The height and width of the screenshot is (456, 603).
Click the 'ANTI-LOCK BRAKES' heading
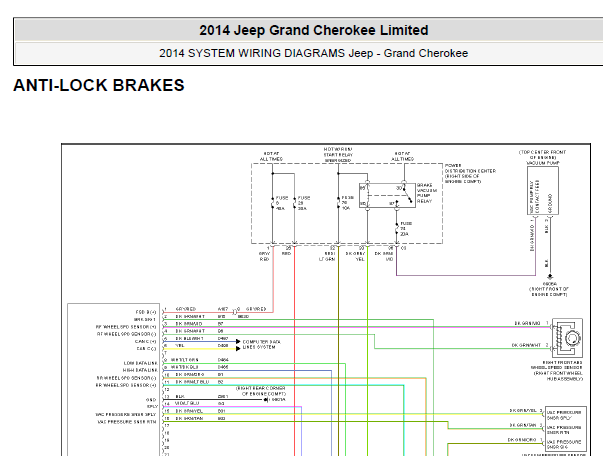(99, 85)
